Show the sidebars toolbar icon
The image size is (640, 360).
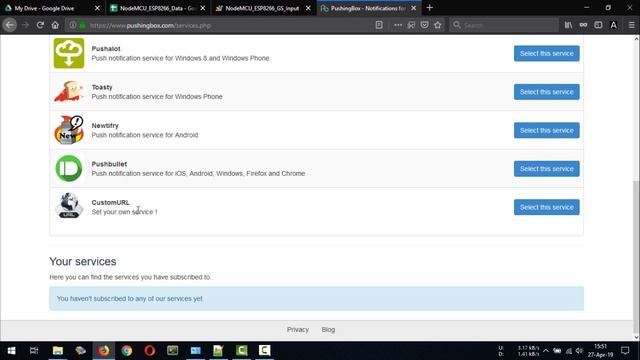[x=598, y=25]
